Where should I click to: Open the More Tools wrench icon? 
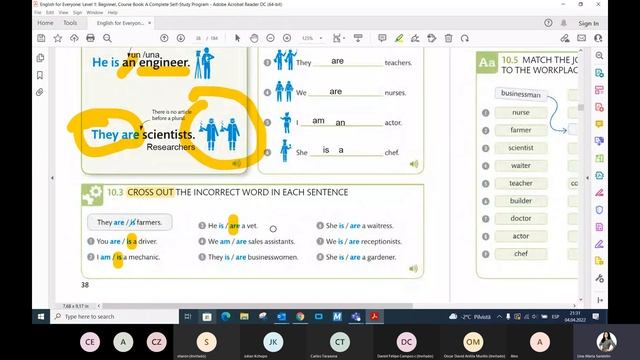599,278
